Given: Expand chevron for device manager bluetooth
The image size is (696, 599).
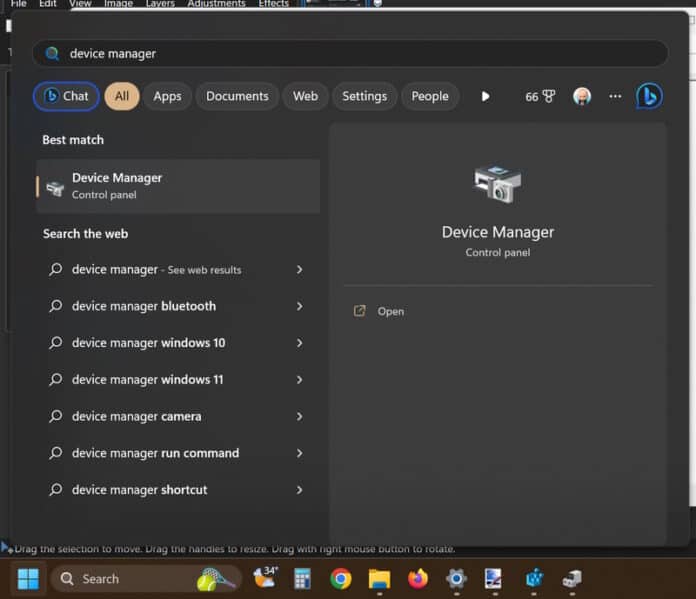Looking at the screenshot, I should pyautogui.click(x=300, y=306).
